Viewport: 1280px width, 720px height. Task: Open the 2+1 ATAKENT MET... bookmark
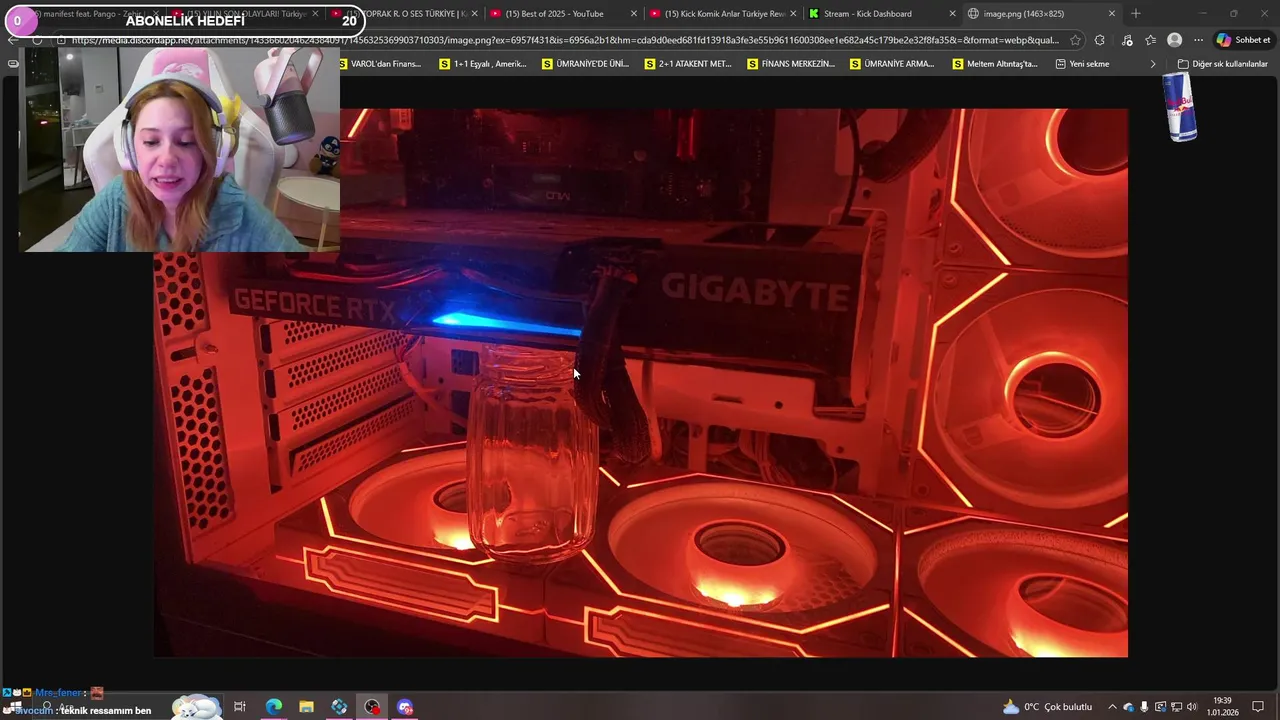point(688,64)
